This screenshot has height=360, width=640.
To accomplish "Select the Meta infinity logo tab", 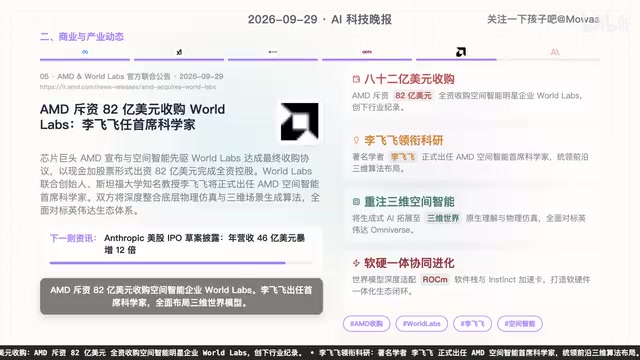I will click(85, 52).
